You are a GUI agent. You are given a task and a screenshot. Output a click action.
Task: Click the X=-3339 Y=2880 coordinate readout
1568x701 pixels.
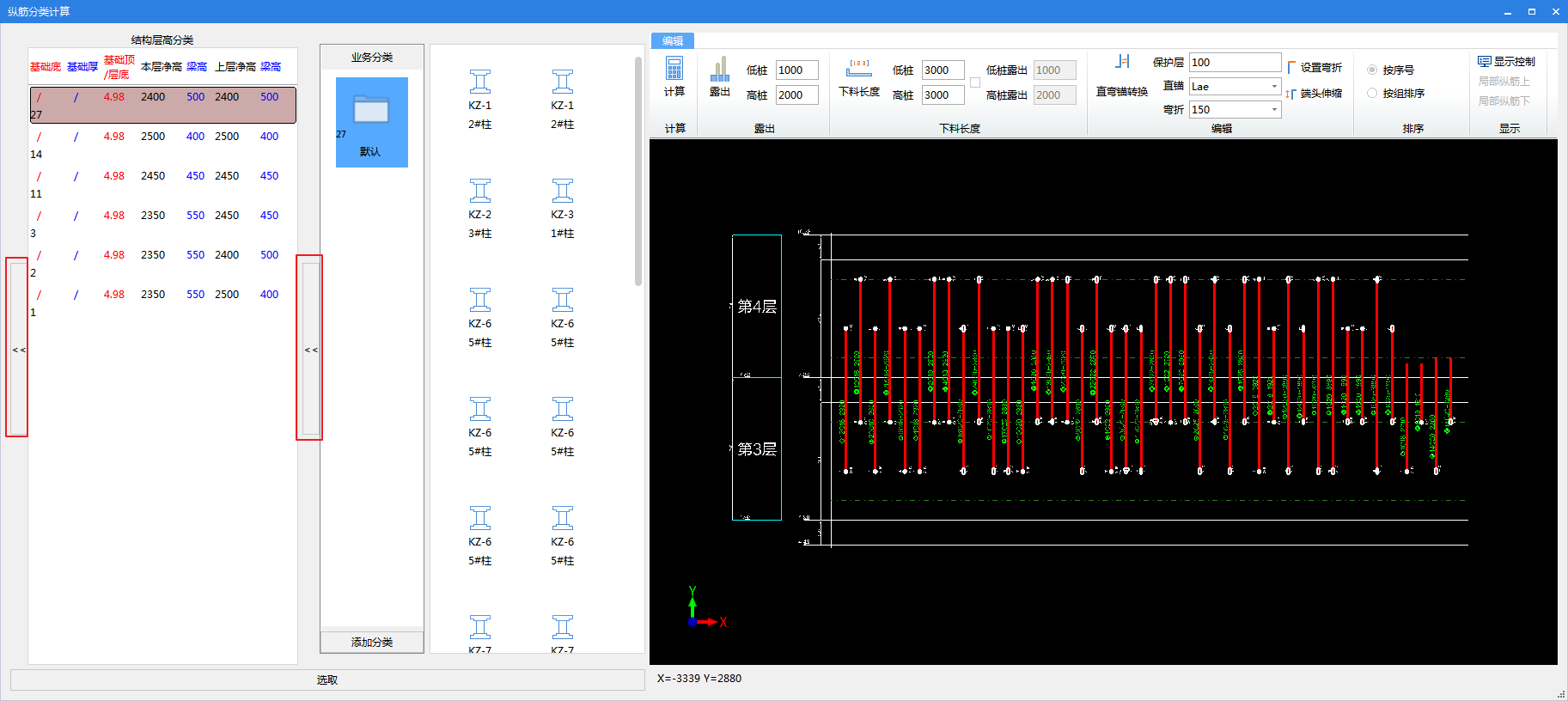tap(699, 679)
